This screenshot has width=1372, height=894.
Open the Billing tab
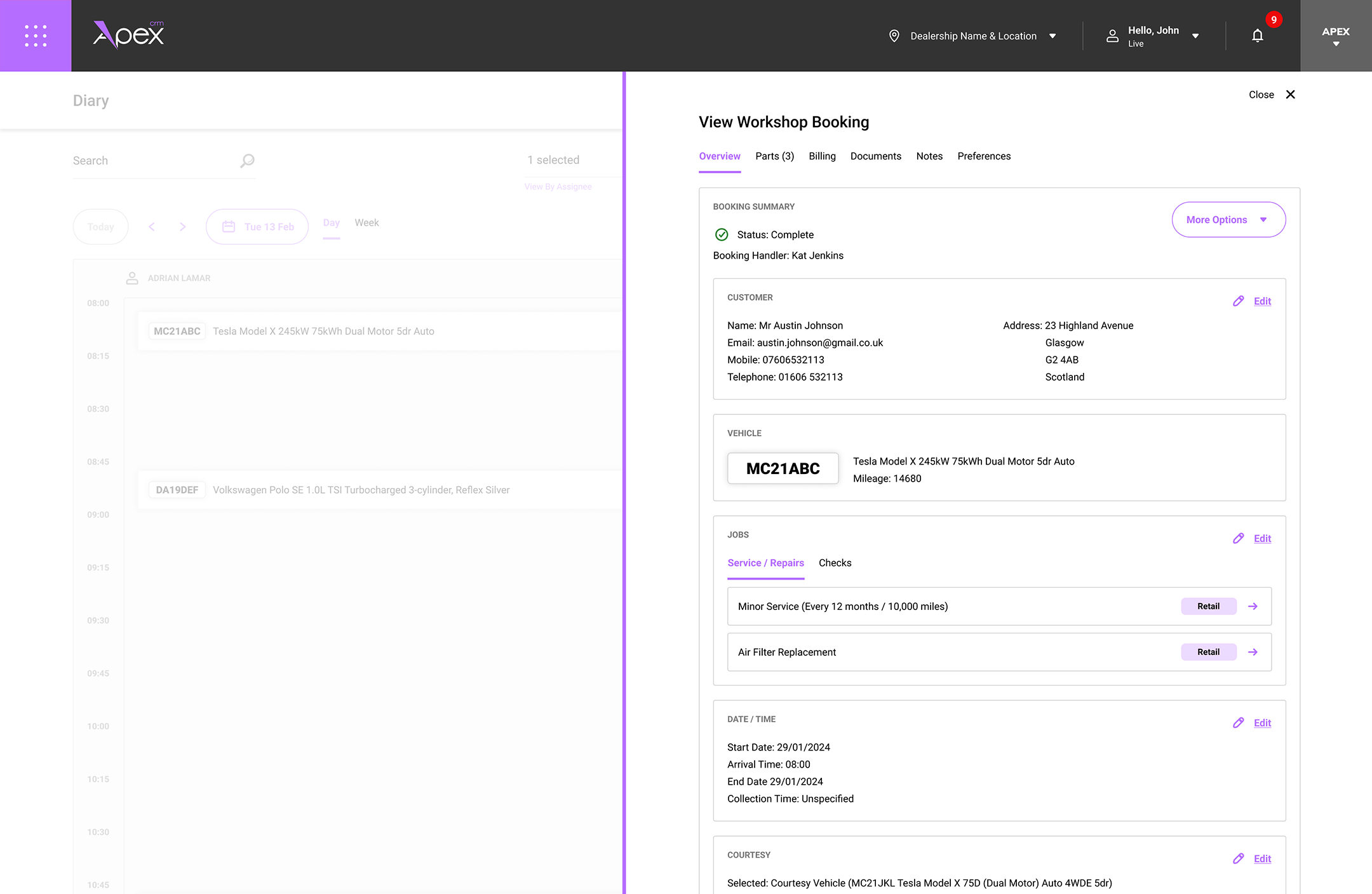(x=822, y=156)
